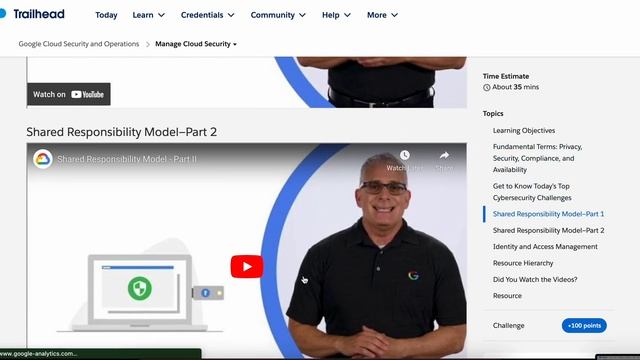Expand the Help menu
Viewport: 640px width, 360px height.
tap(336, 15)
